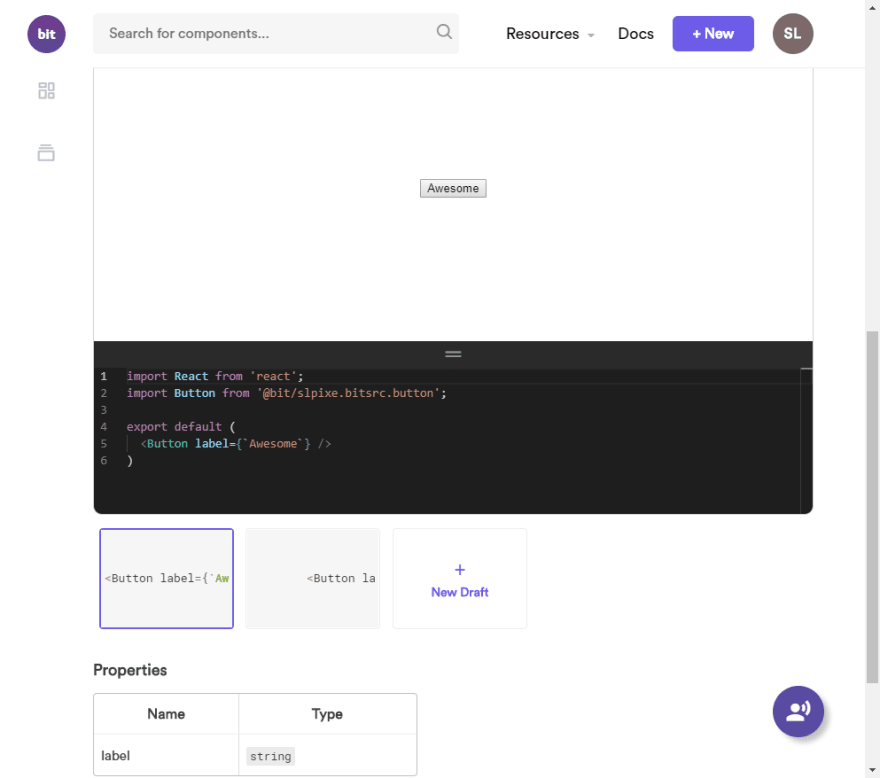Open the voice chat support bubble
This screenshot has width=880, height=778.
point(798,711)
